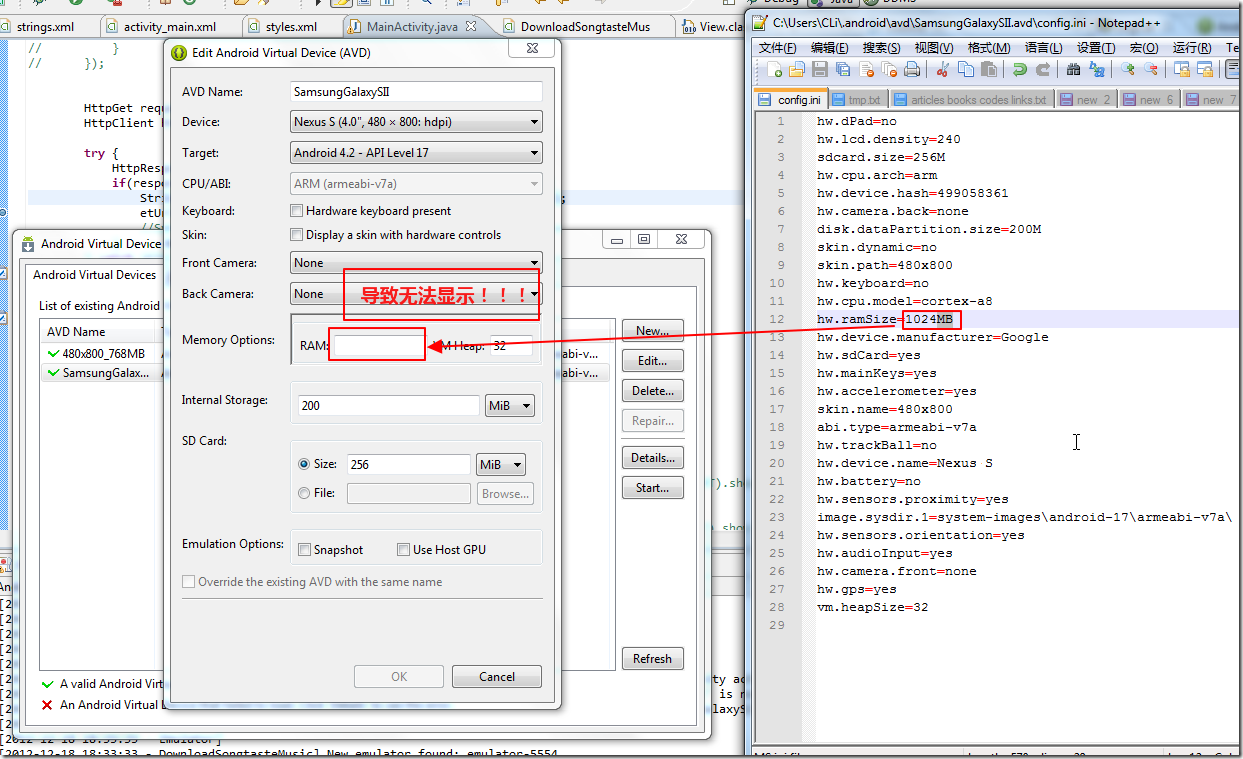The image size is (1243, 759).
Task: Click the Copy icon in Notepad++ toolbar
Action: 965,69
